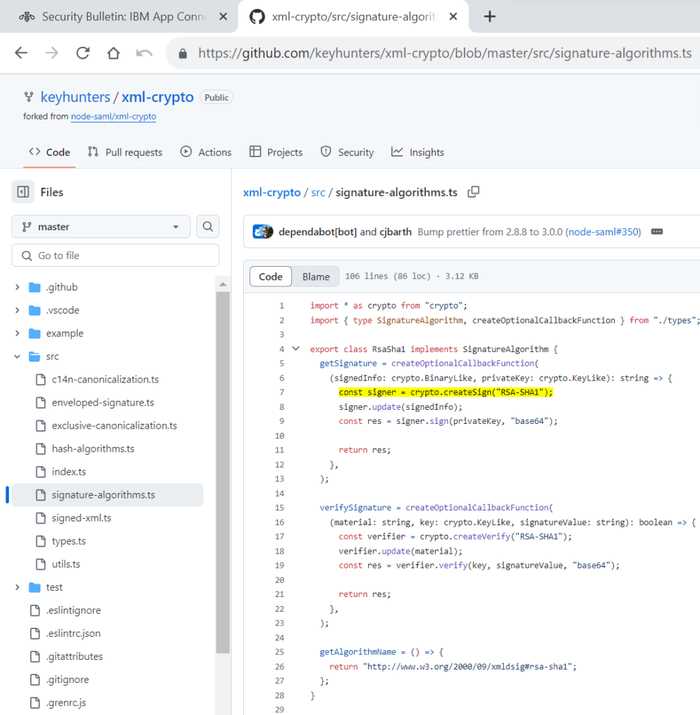Expand the test folder
Image resolution: width=700 pixels, height=715 pixels.
[17, 587]
